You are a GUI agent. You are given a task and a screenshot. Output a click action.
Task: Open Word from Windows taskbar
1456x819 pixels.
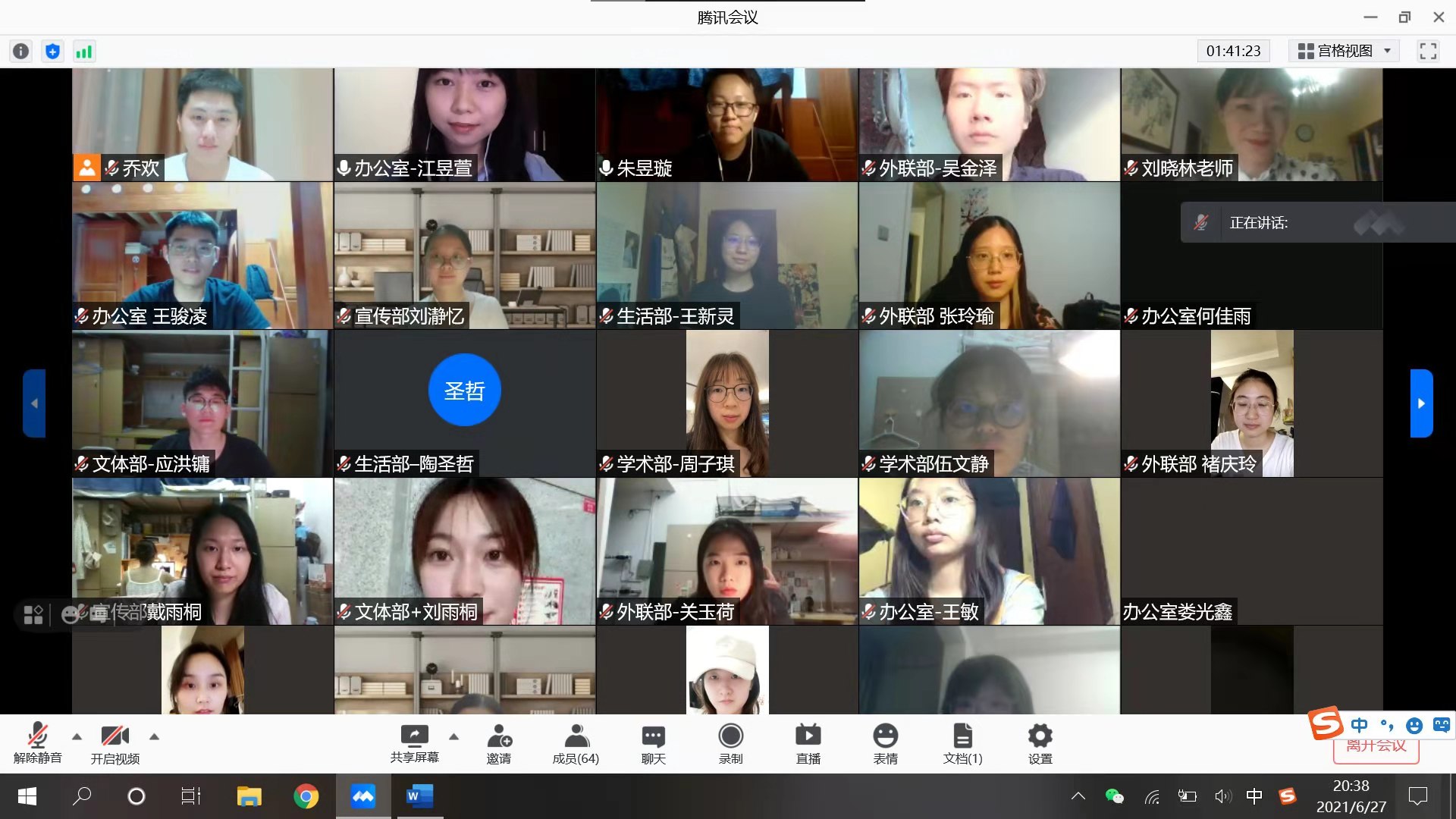click(419, 796)
